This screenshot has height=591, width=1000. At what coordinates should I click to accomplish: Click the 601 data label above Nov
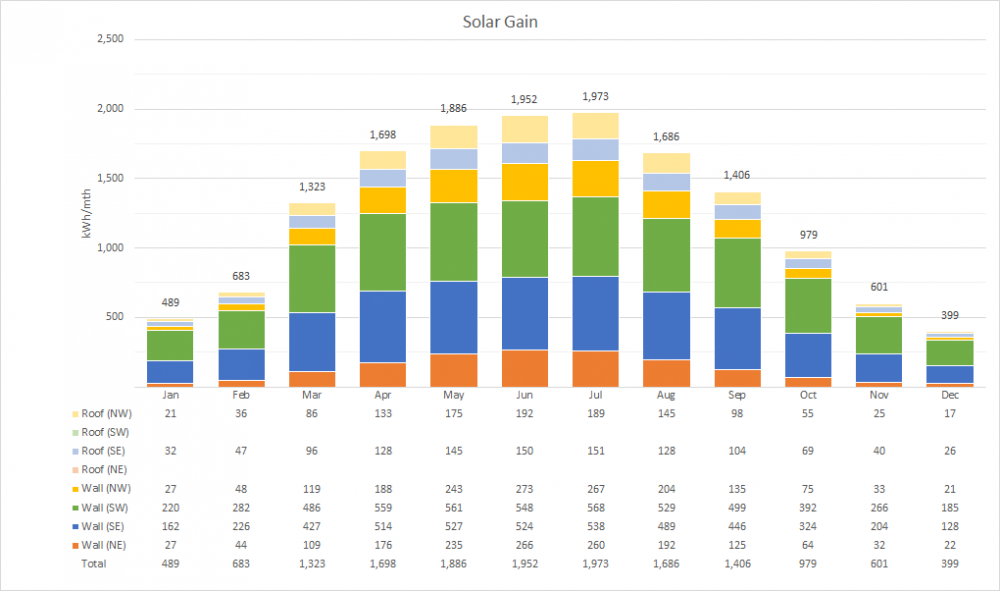[x=879, y=287]
